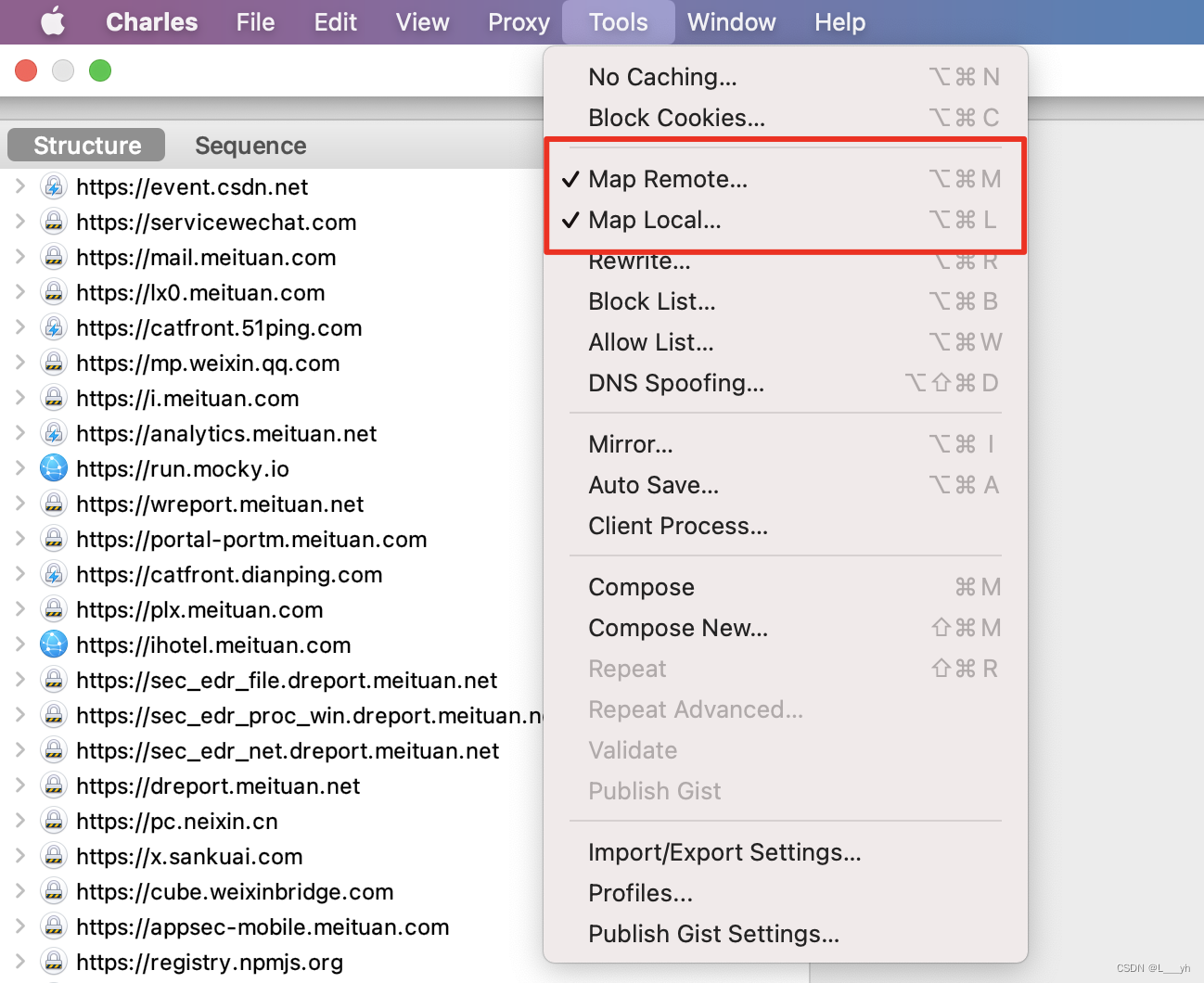Expand the catfront.51ping.com host node
The height and width of the screenshot is (983, 1204).
pyautogui.click(x=19, y=327)
